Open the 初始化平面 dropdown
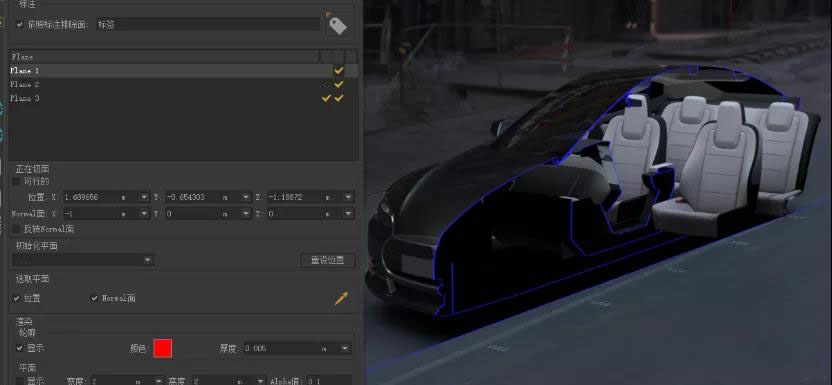 pos(83,260)
